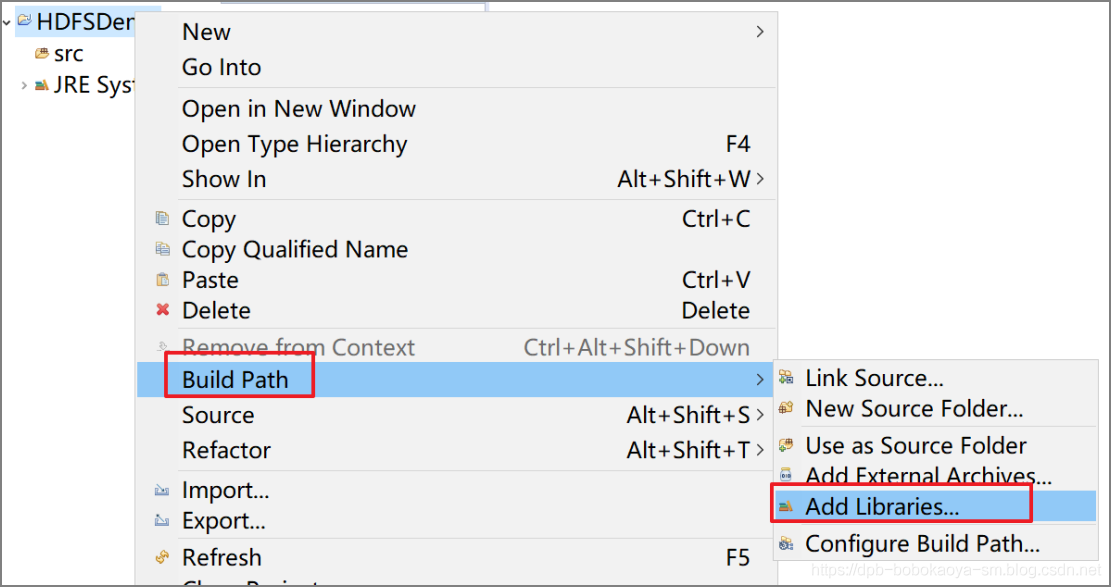Click the Copy icon in context menu
Viewport: 1111px width, 588px height.
(x=162, y=219)
